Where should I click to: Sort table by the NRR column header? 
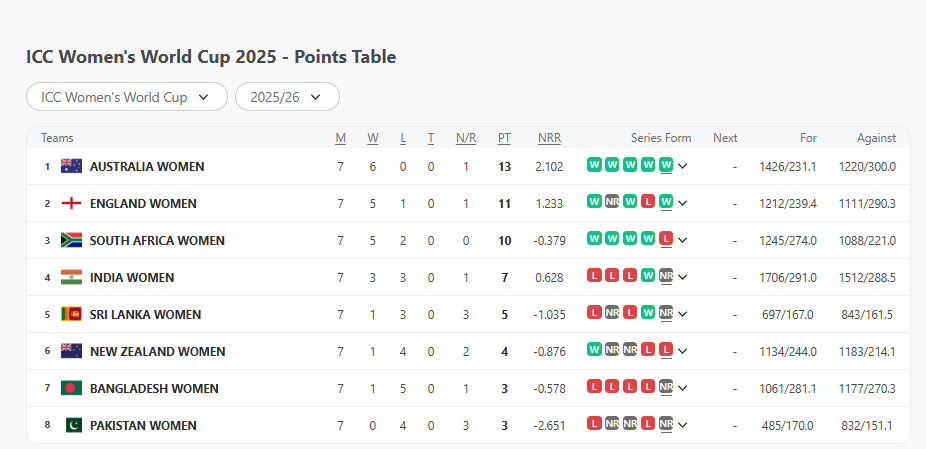click(549, 138)
